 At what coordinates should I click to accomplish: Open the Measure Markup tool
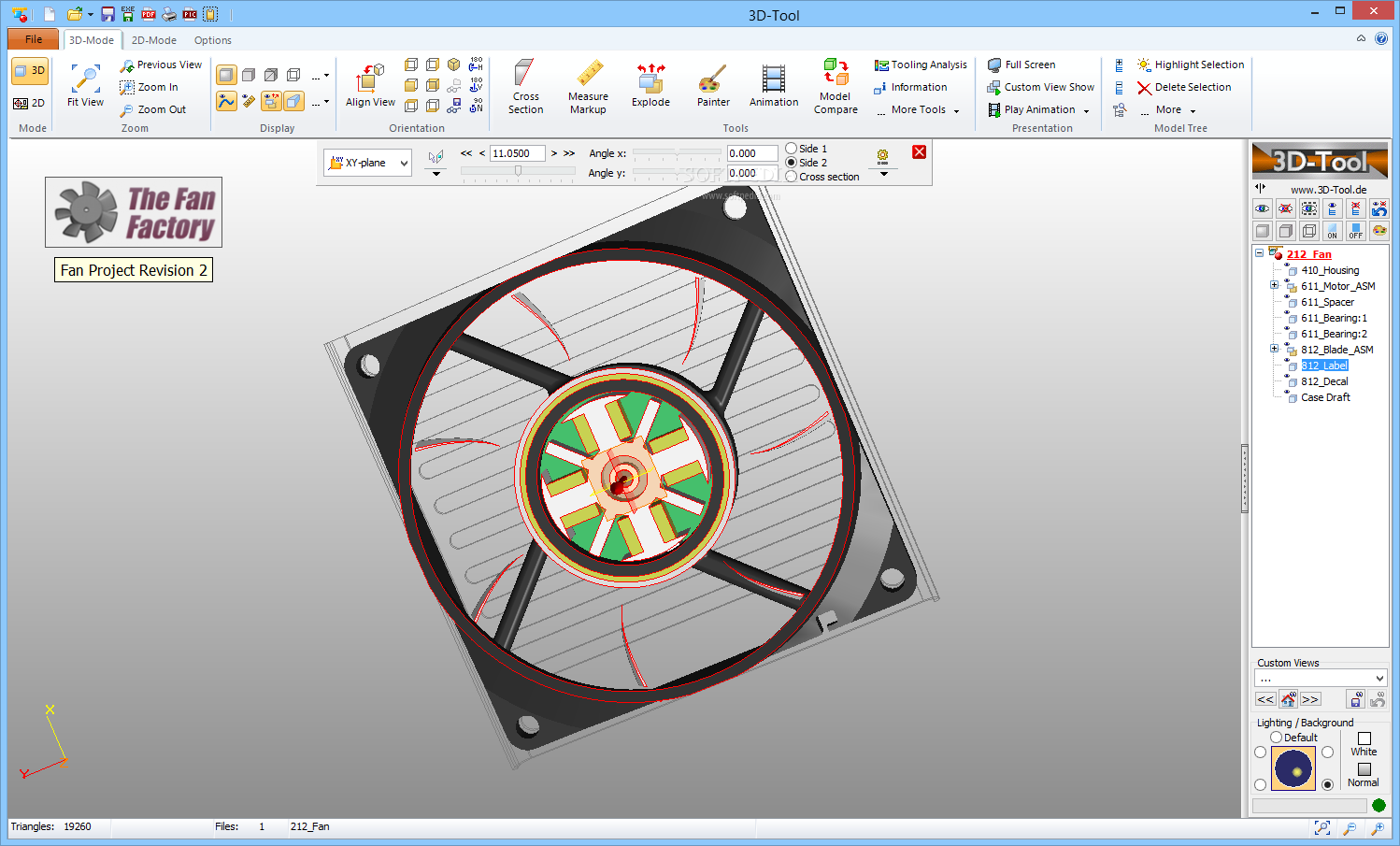click(588, 86)
